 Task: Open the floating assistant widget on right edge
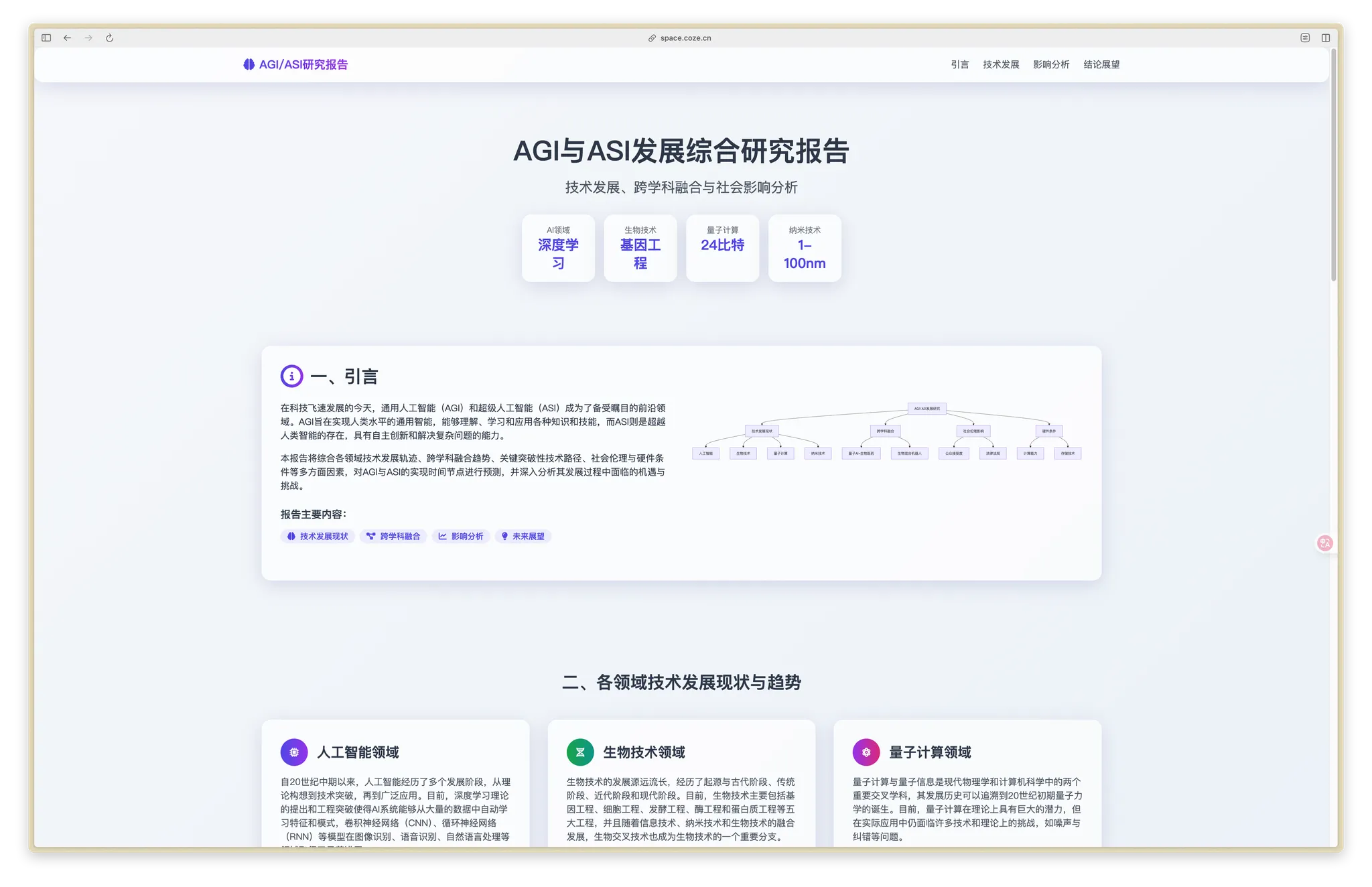pyautogui.click(x=1324, y=543)
